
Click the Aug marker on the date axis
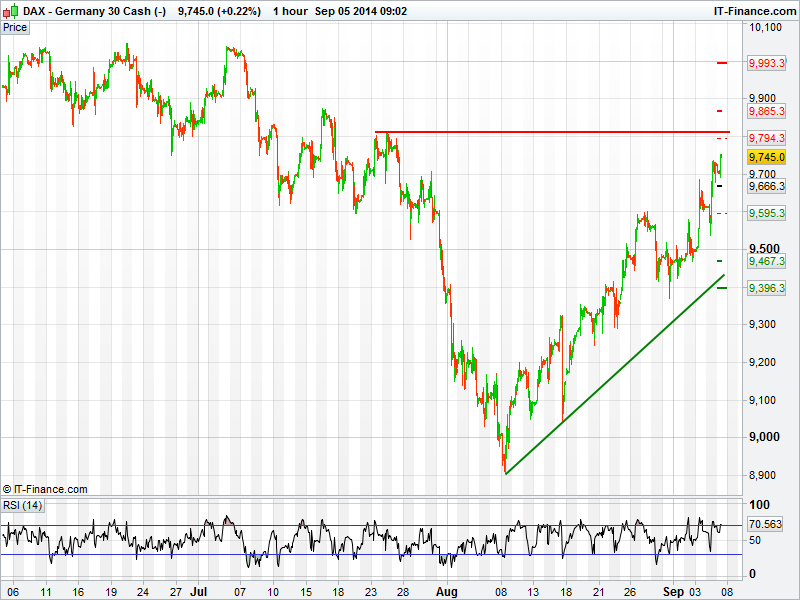[x=446, y=592]
